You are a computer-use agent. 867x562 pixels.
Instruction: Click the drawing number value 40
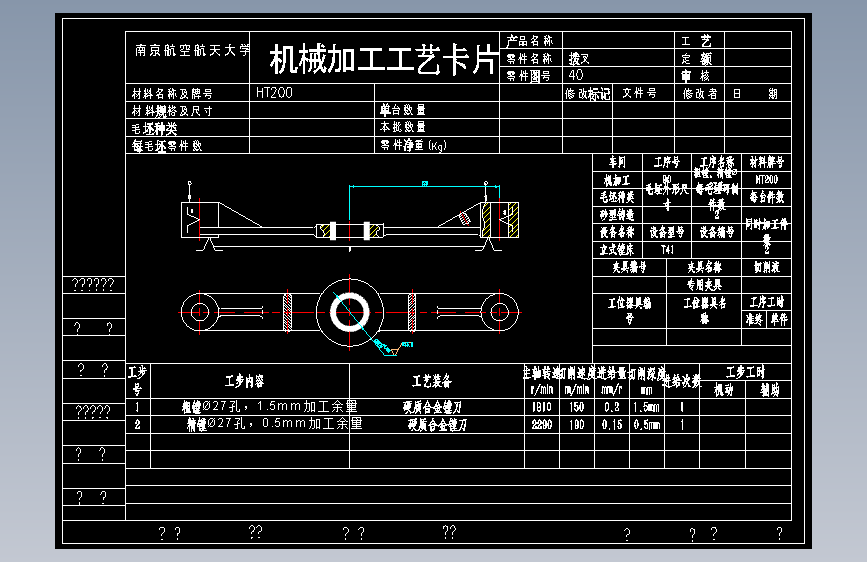click(x=576, y=75)
